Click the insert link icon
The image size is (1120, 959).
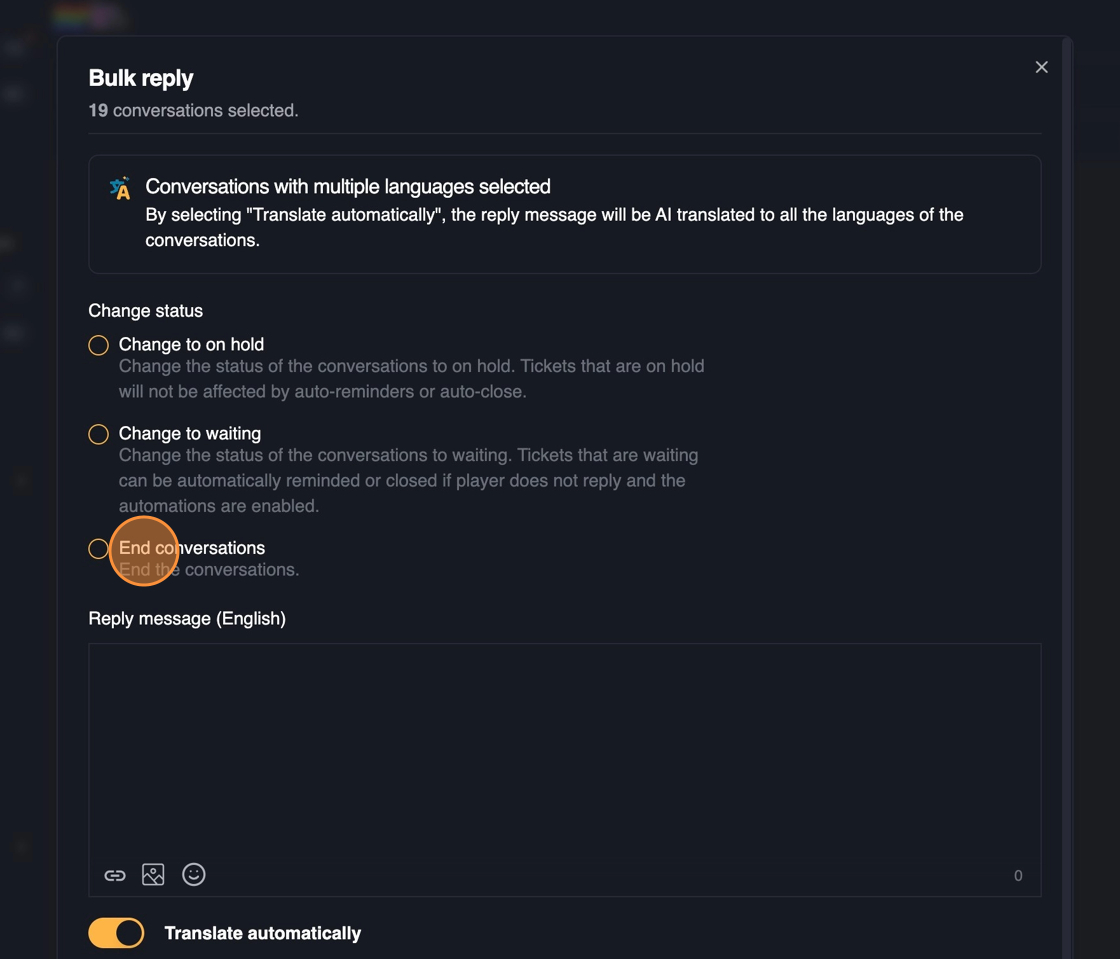tap(115, 875)
